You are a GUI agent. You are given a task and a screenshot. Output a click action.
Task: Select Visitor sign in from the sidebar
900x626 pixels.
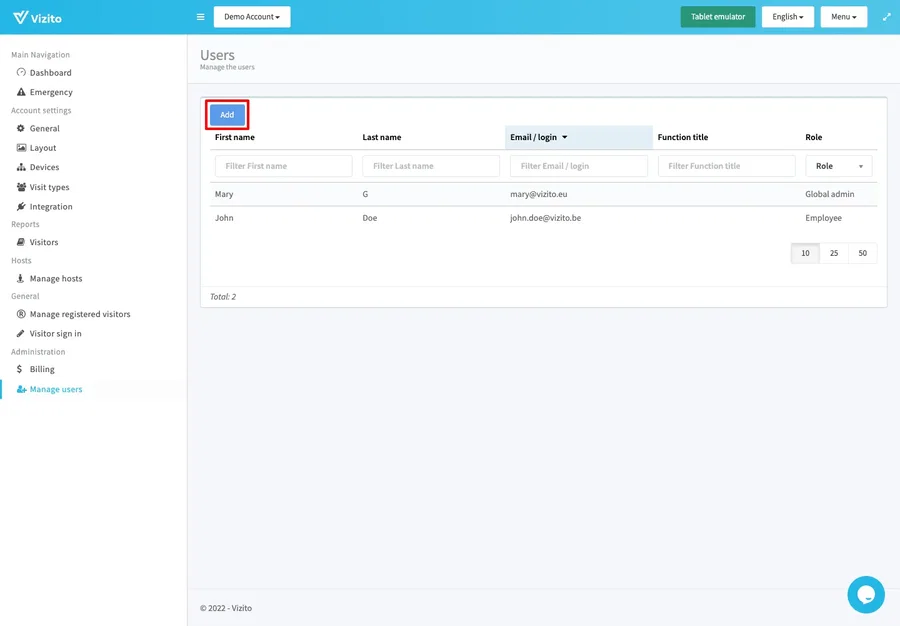(x=54, y=333)
